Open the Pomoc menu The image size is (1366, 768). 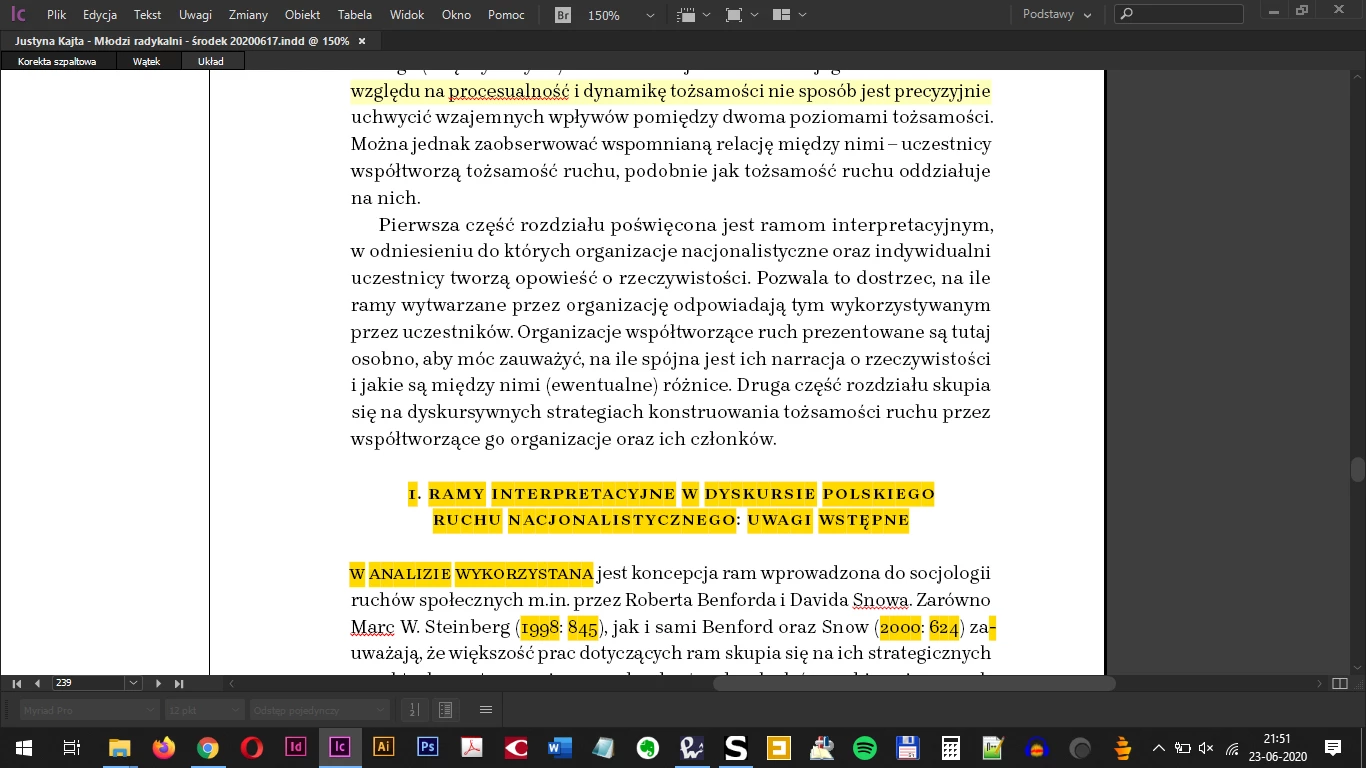[506, 15]
